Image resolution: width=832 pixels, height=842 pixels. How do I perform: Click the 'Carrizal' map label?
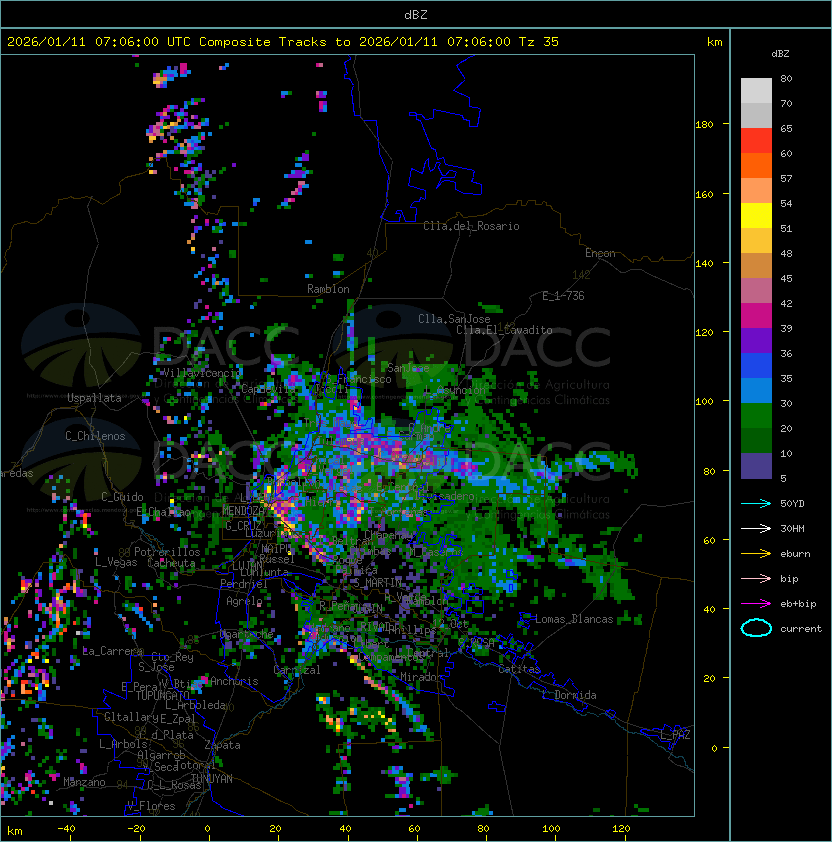point(297,670)
